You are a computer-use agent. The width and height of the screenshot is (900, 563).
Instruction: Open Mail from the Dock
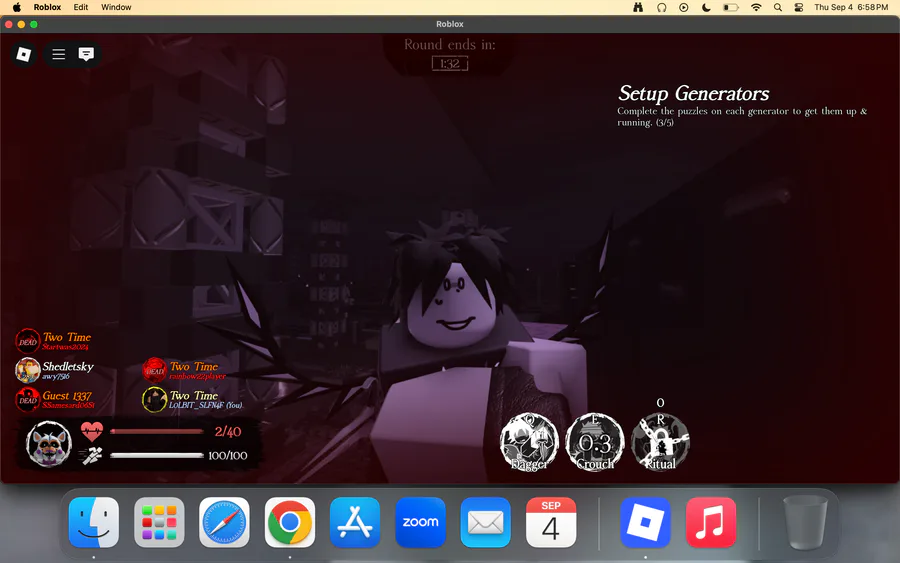tap(486, 522)
